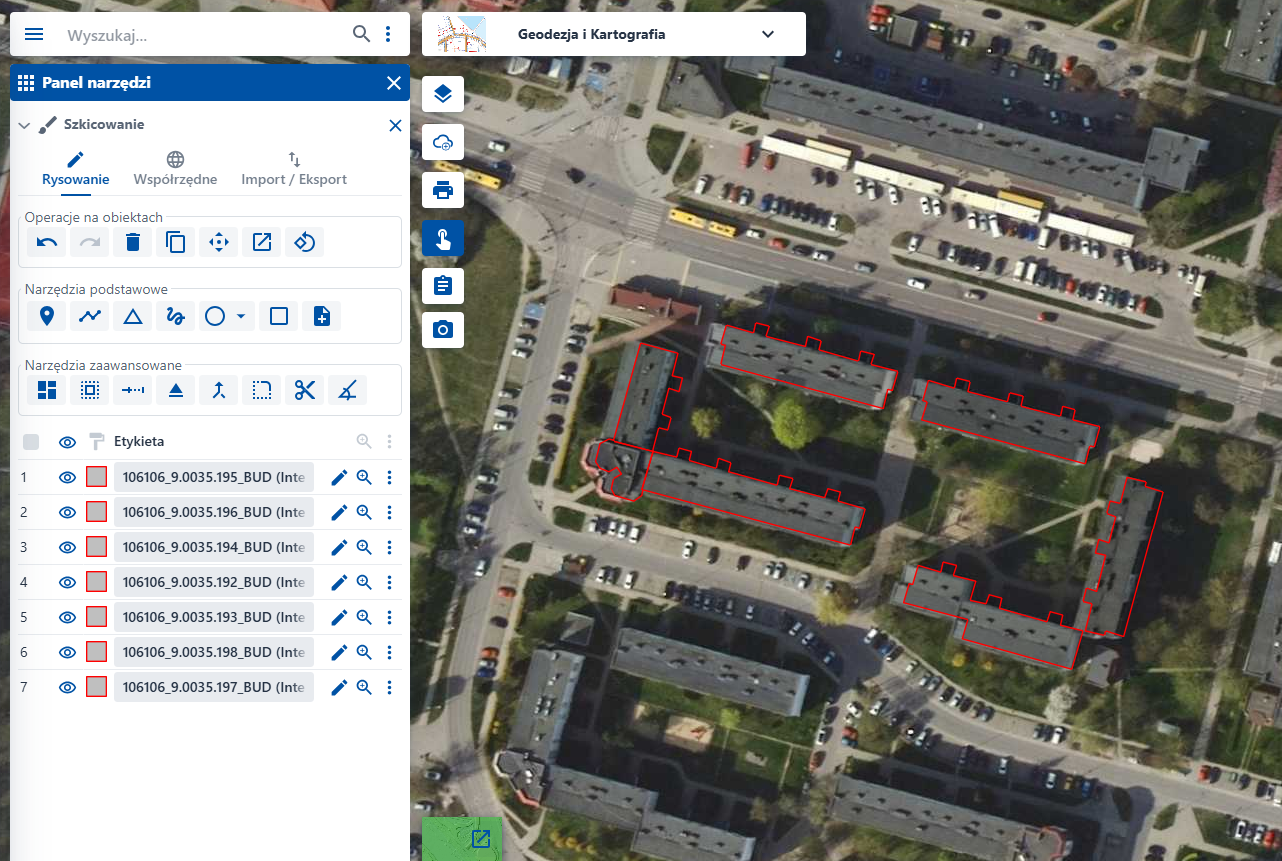
Task: Click the print map button
Action: pos(443,189)
